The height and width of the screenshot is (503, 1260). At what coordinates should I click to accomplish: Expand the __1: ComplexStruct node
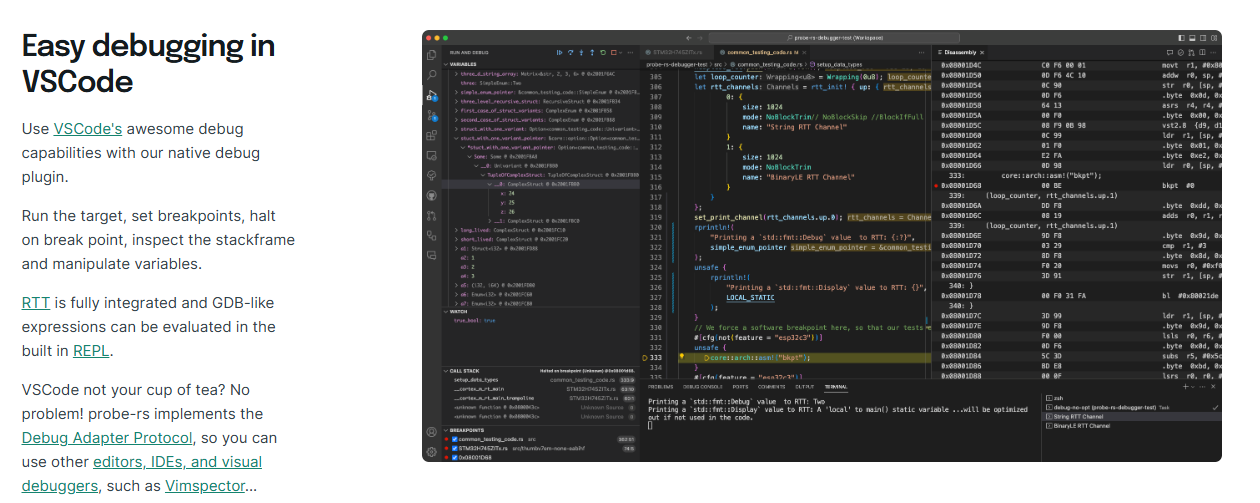[489, 221]
